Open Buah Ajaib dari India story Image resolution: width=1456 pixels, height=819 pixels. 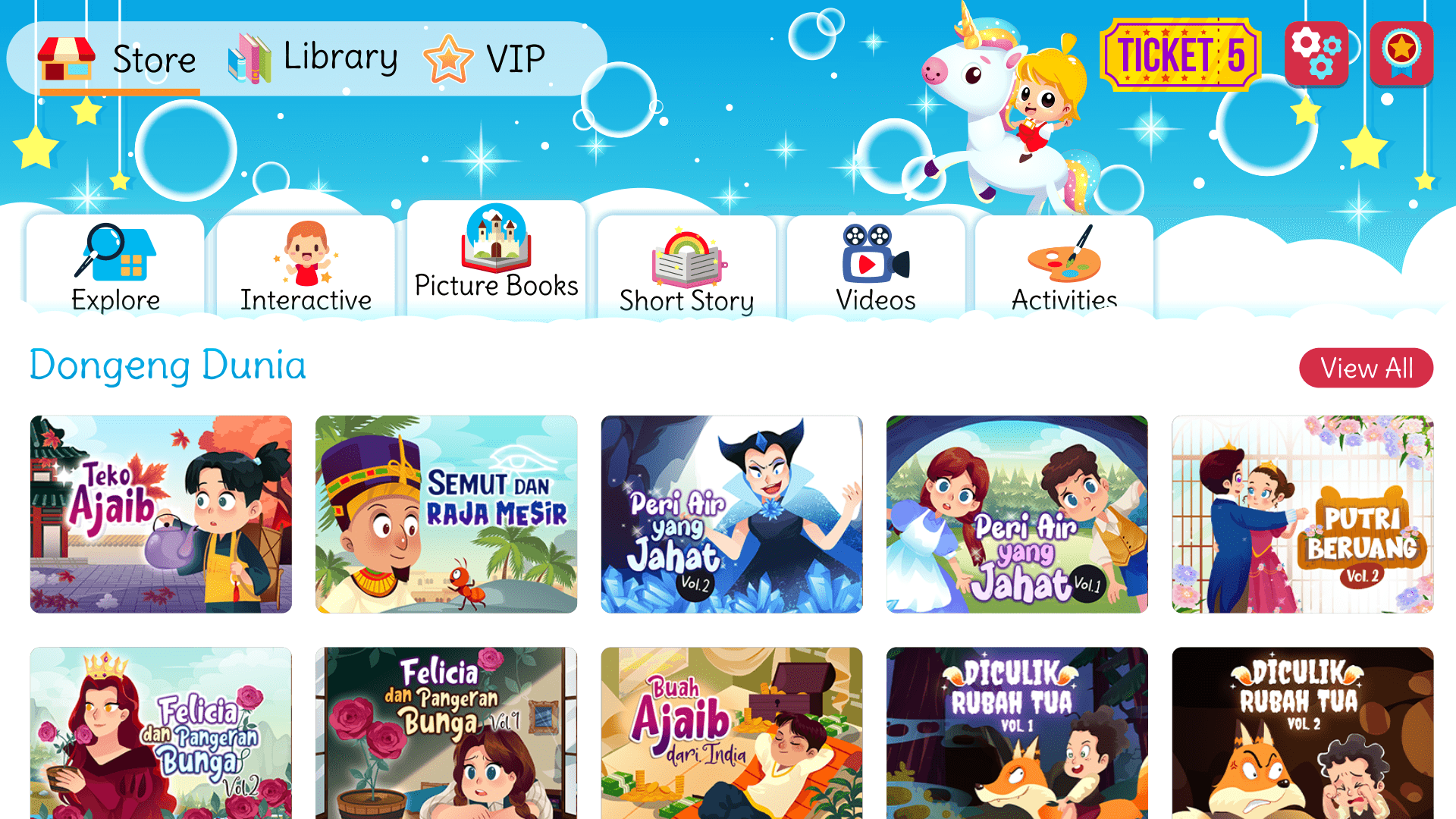point(732,733)
